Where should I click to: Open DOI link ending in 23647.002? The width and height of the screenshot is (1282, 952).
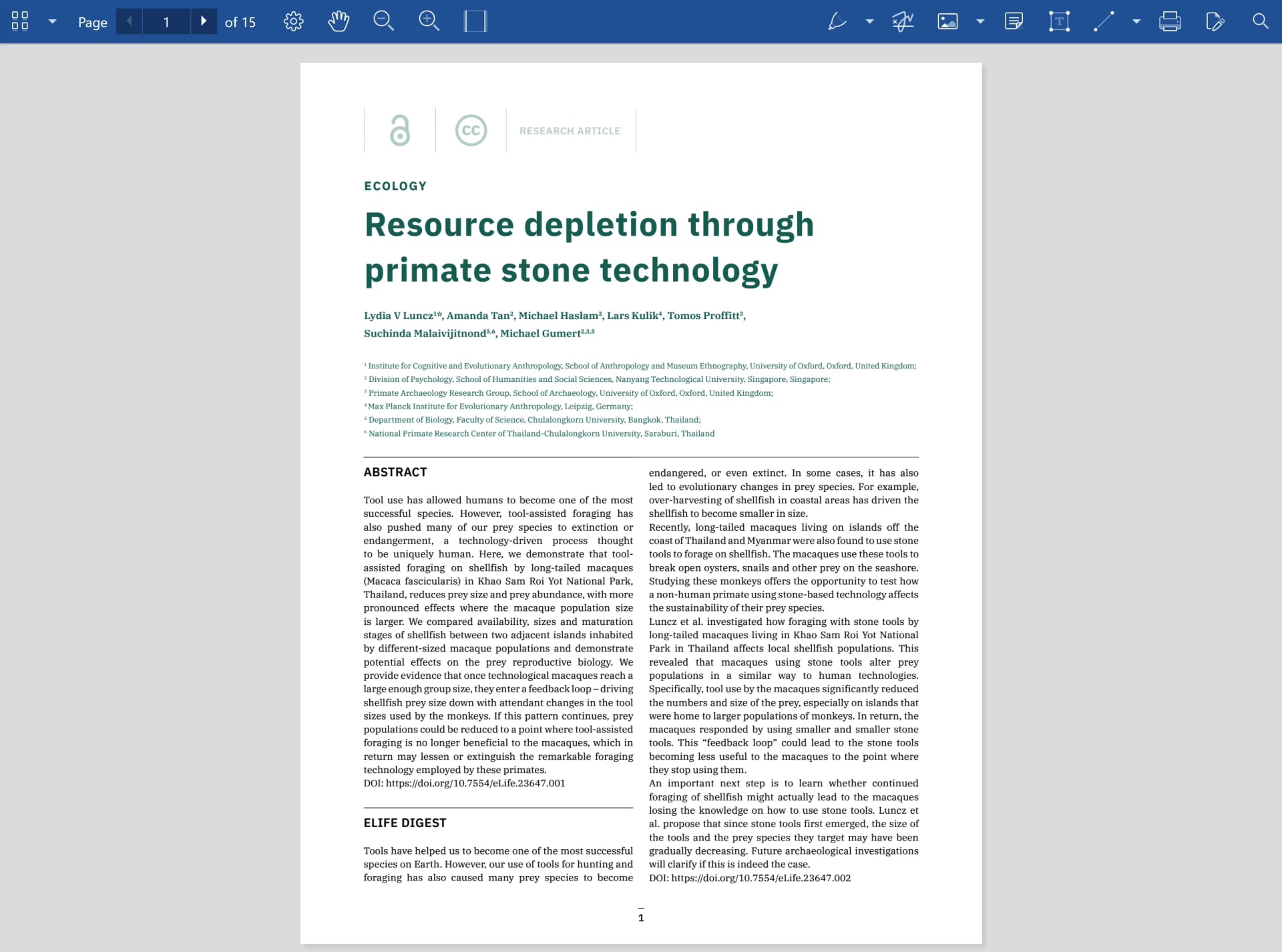coord(761,878)
